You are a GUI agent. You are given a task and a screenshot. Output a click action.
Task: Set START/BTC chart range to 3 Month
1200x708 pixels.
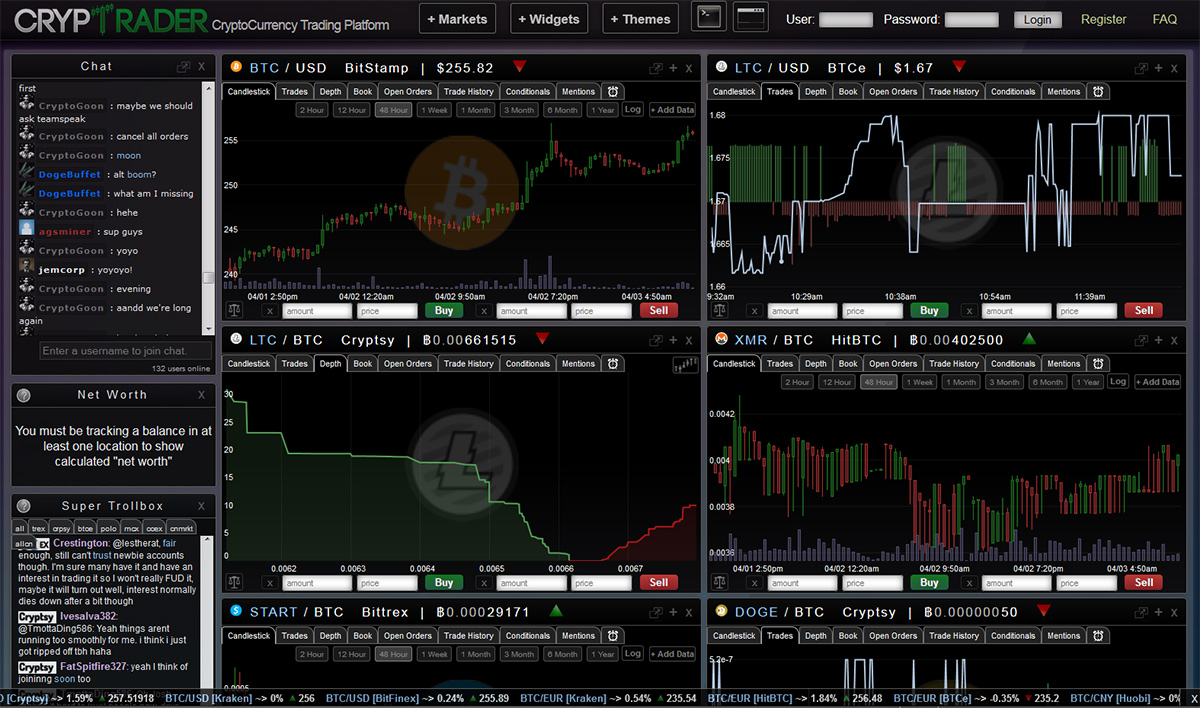pos(519,654)
